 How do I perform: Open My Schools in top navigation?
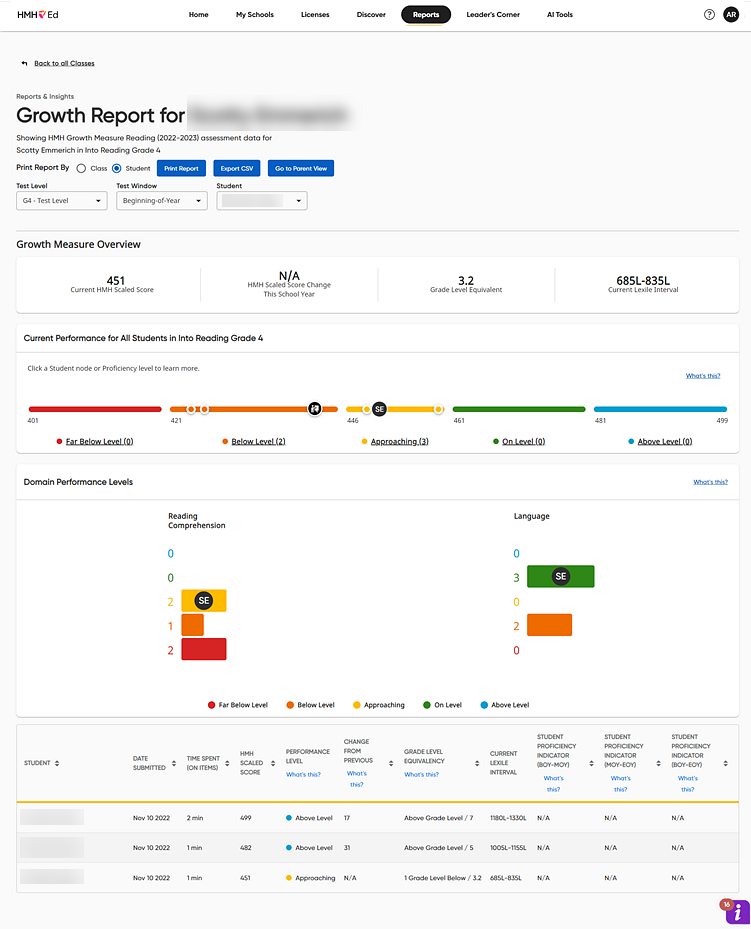(x=255, y=15)
